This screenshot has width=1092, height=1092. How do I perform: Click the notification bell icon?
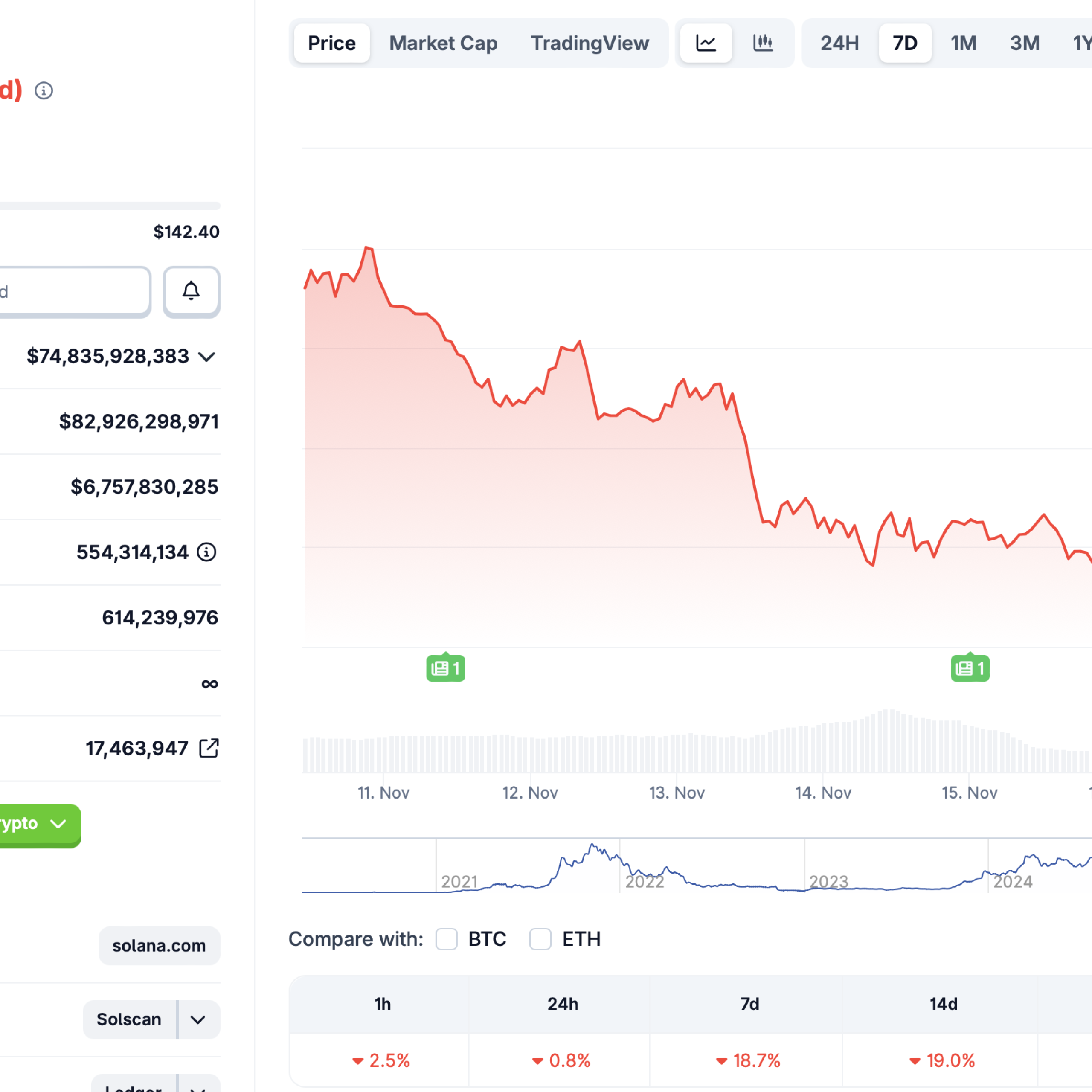click(x=191, y=292)
